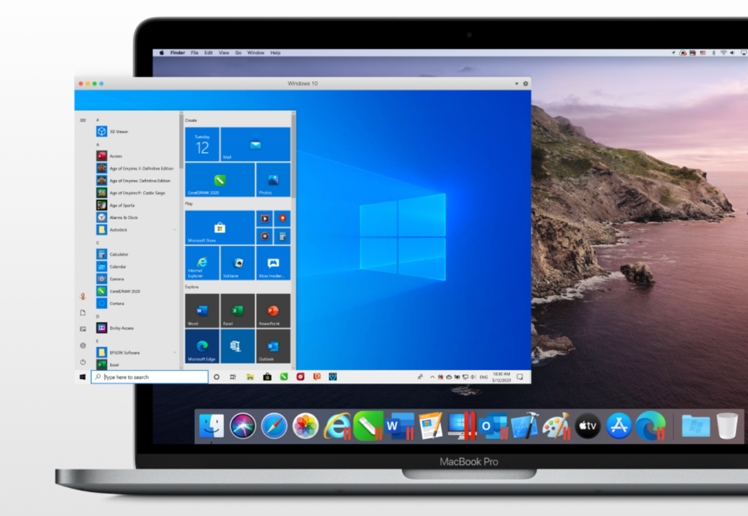Open the View menu in Mac menu bar
Image resolution: width=748 pixels, height=516 pixels.
tap(224, 53)
